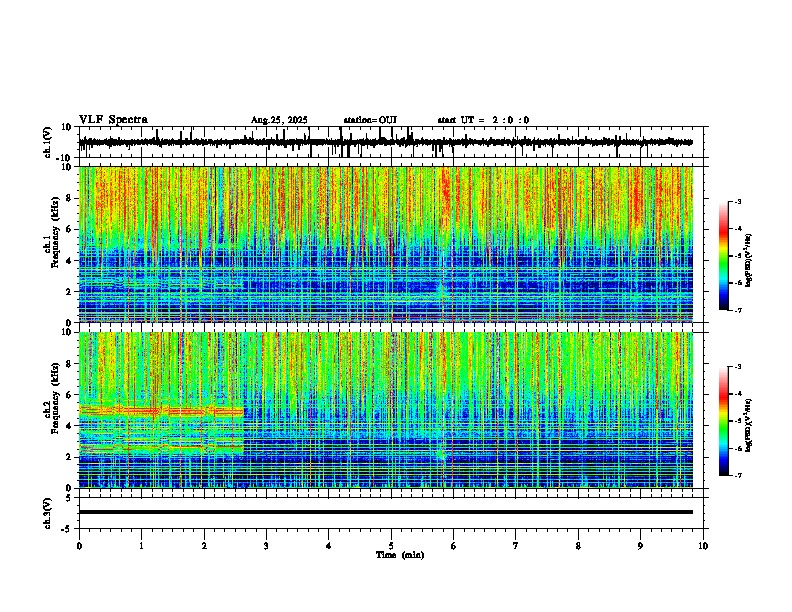
Task: Click time axis tick label "8"
Action: click(x=578, y=546)
